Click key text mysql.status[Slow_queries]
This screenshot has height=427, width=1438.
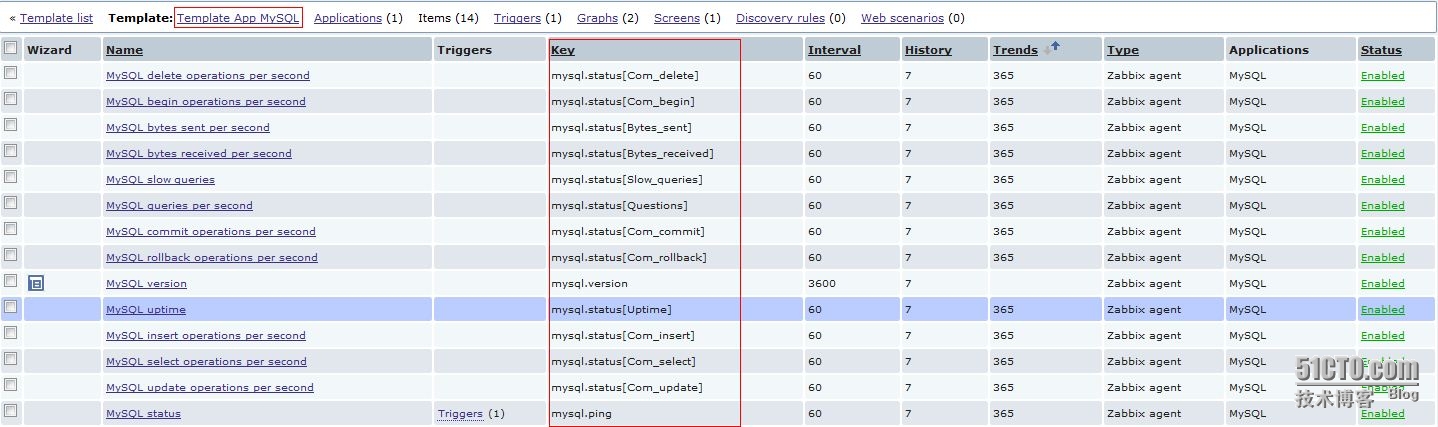627,180
